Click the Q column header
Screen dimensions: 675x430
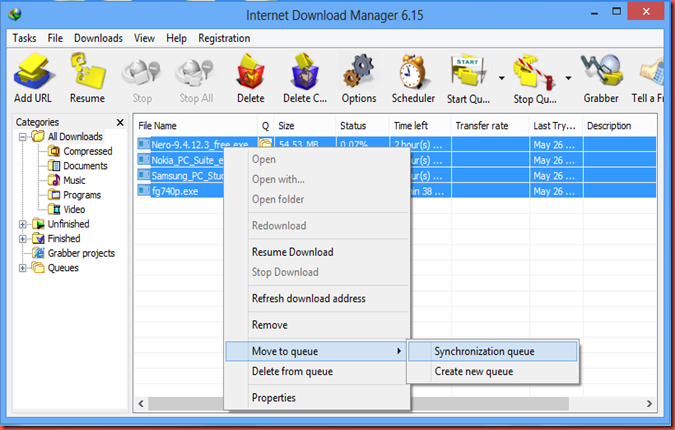(266, 126)
